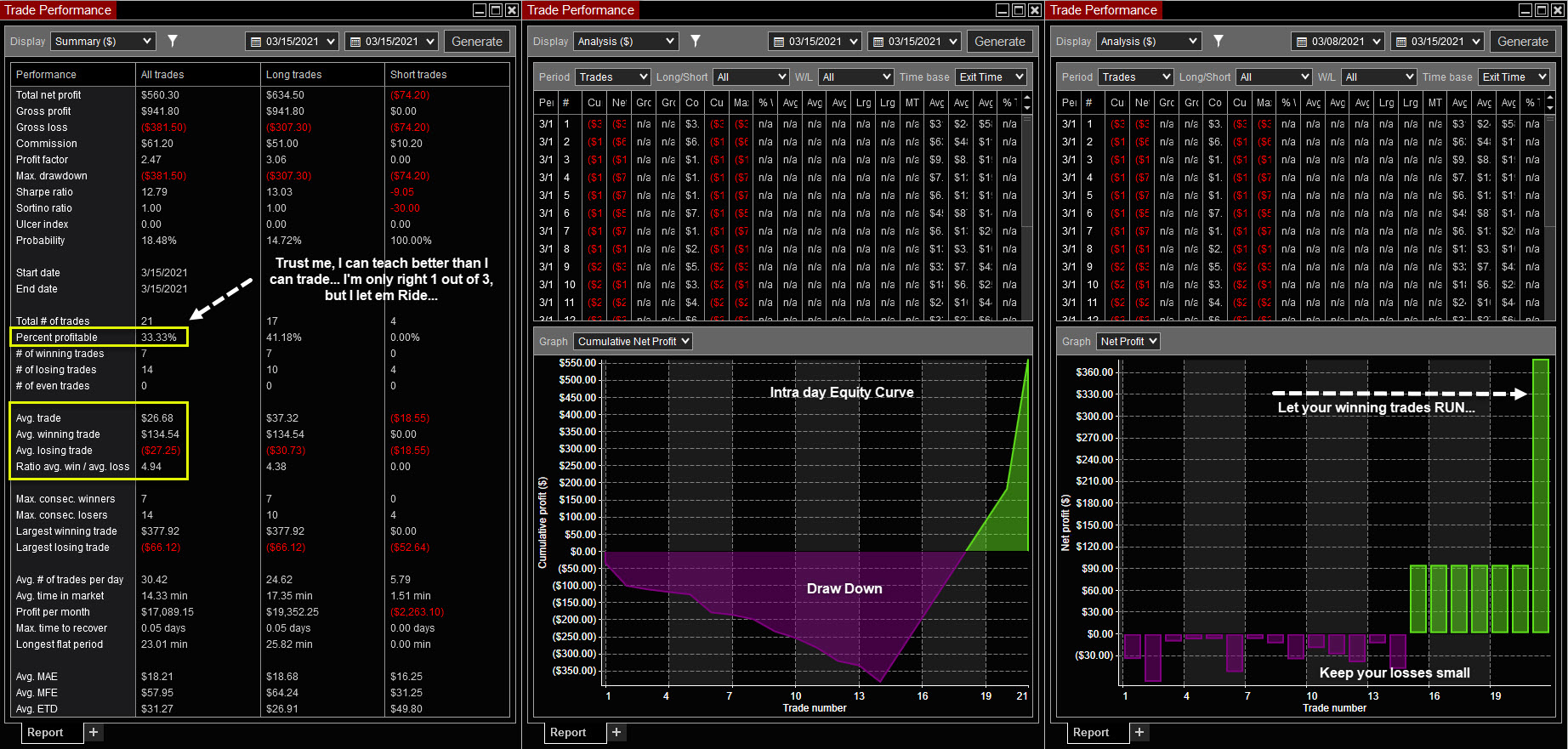Open the end date calendar icon in the Summary window

coord(355,42)
